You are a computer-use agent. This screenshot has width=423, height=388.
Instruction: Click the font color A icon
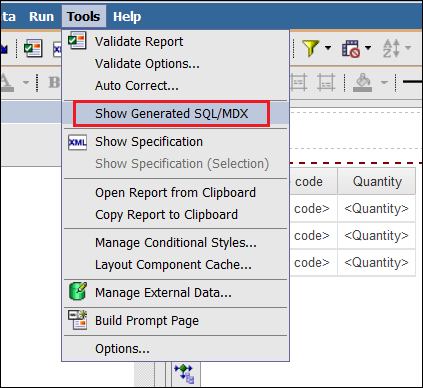click(7, 82)
